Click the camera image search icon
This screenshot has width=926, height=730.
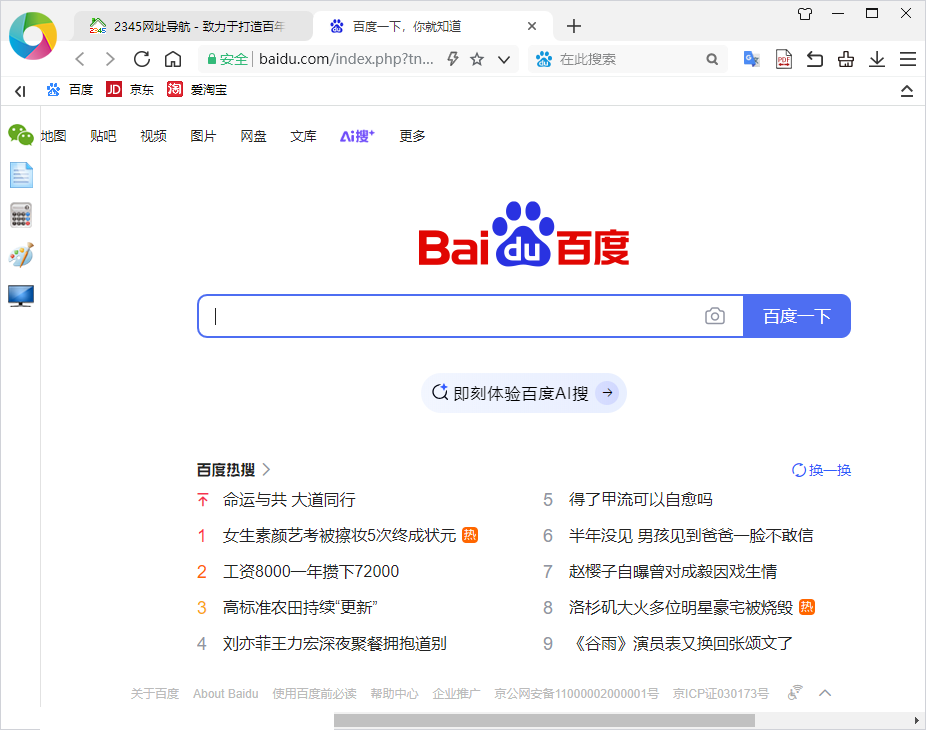click(715, 316)
